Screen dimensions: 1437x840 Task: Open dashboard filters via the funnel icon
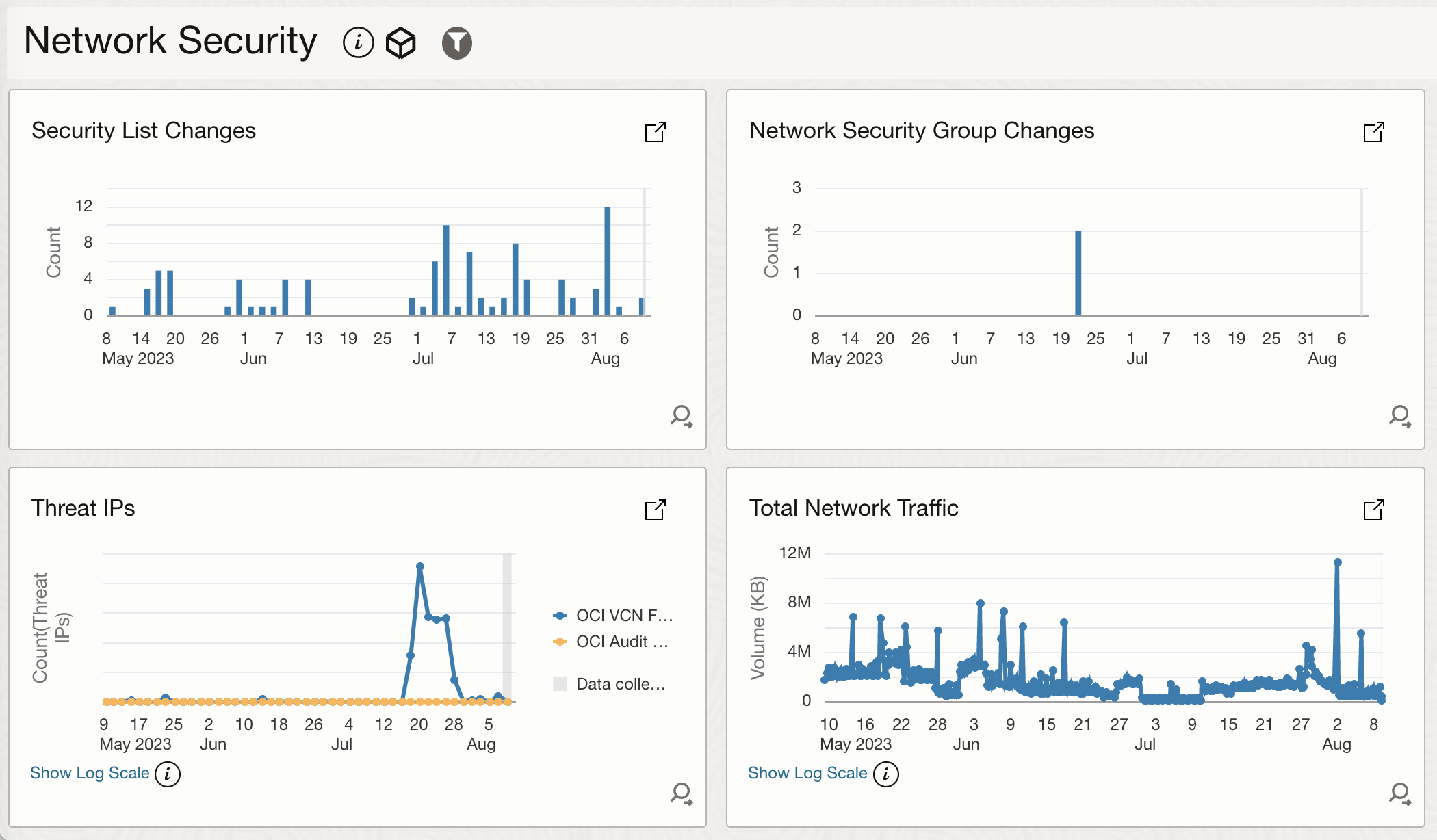coord(456,42)
